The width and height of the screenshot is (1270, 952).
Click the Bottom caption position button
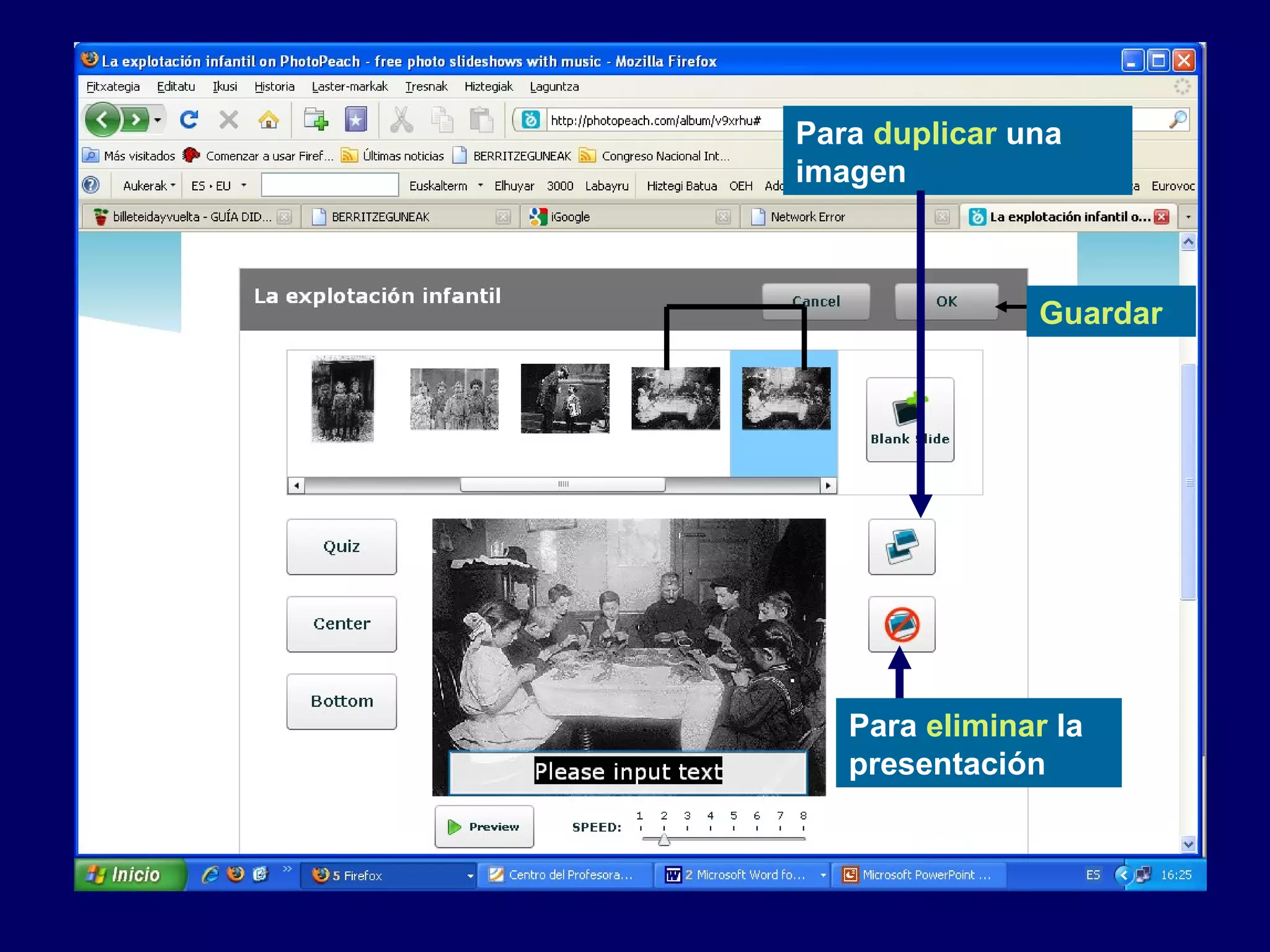[341, 702]
